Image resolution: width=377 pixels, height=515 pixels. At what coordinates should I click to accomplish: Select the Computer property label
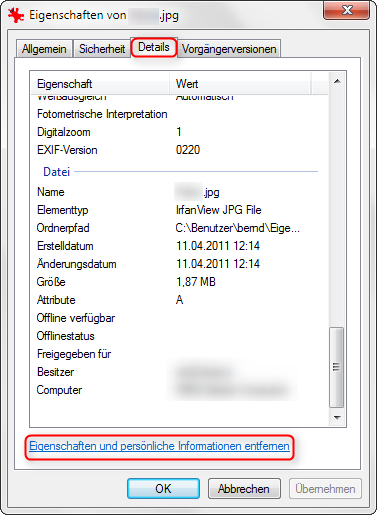tap(59, 390)
